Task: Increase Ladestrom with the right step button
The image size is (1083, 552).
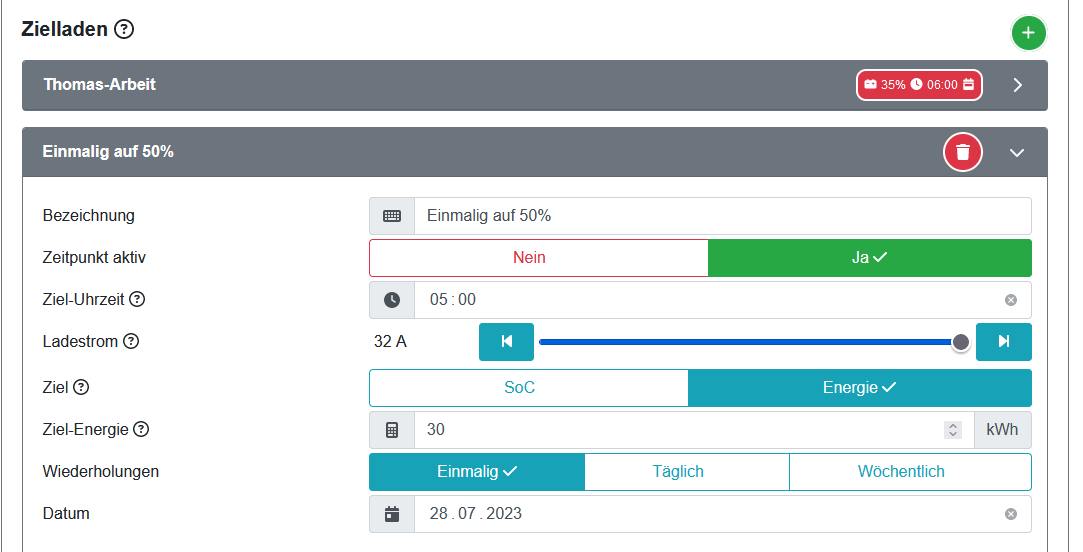Action: pyautogui.click(x=1003, y=342)
